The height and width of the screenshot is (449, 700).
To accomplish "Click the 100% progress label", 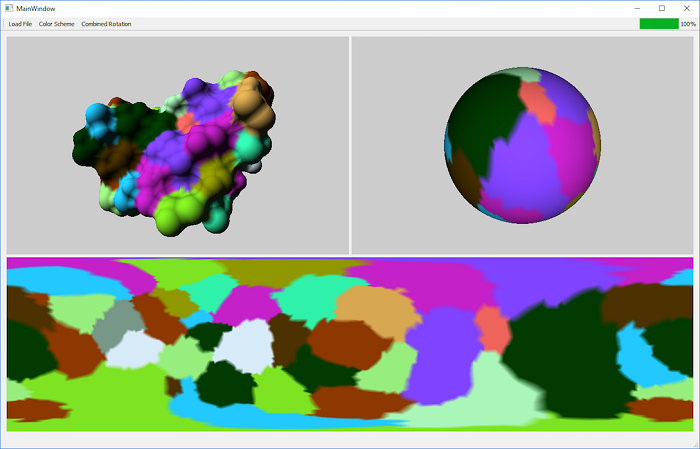I will tap(688, 24).
